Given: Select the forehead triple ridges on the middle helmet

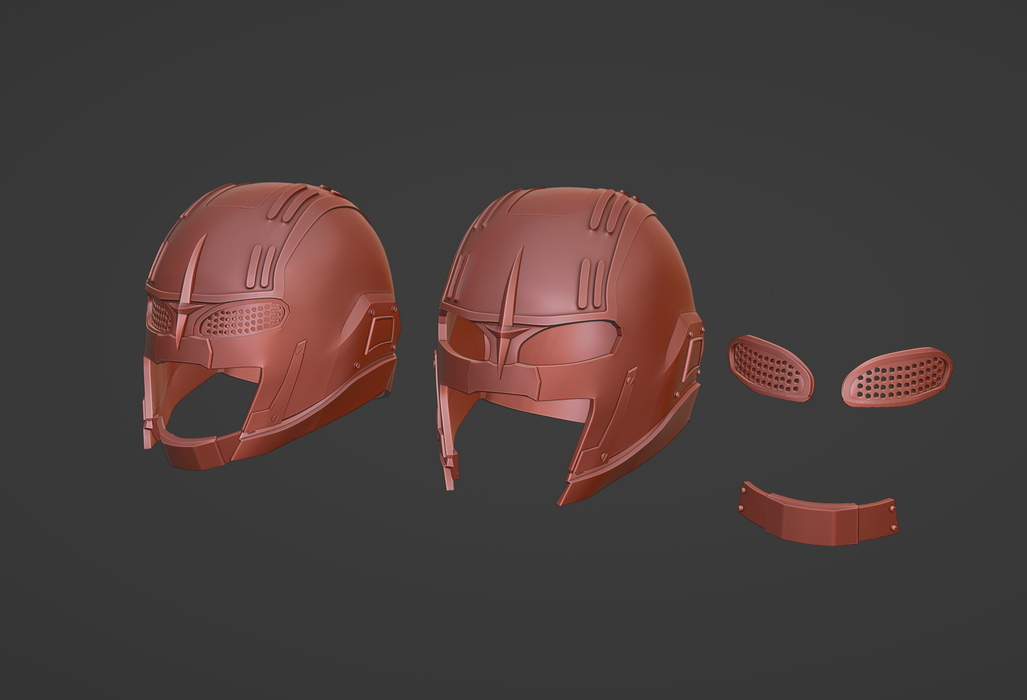Looking at the screenshot, I should 592,283.
